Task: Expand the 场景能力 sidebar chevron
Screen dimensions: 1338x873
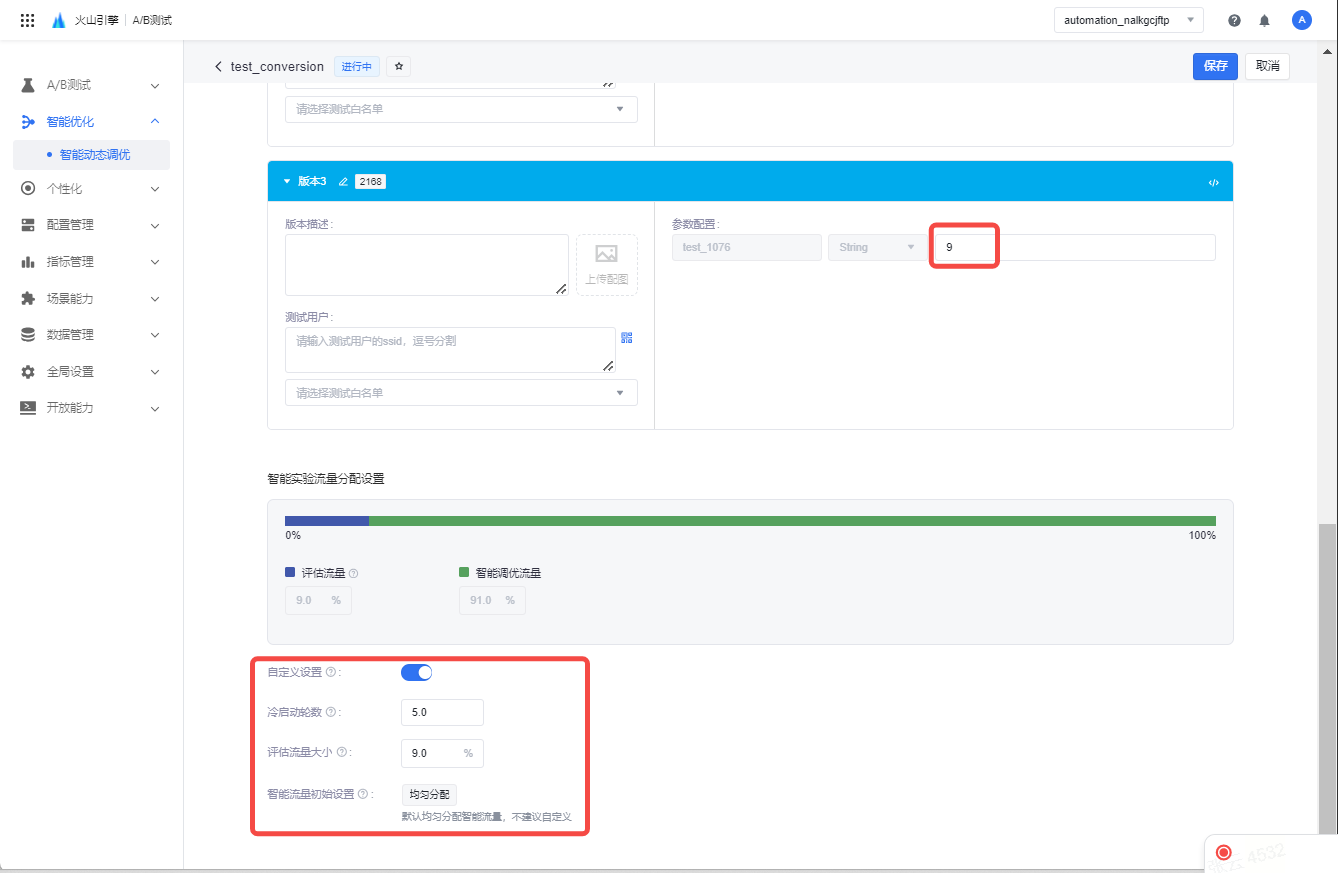Action: pyautogui.click(x=155, y=299)
